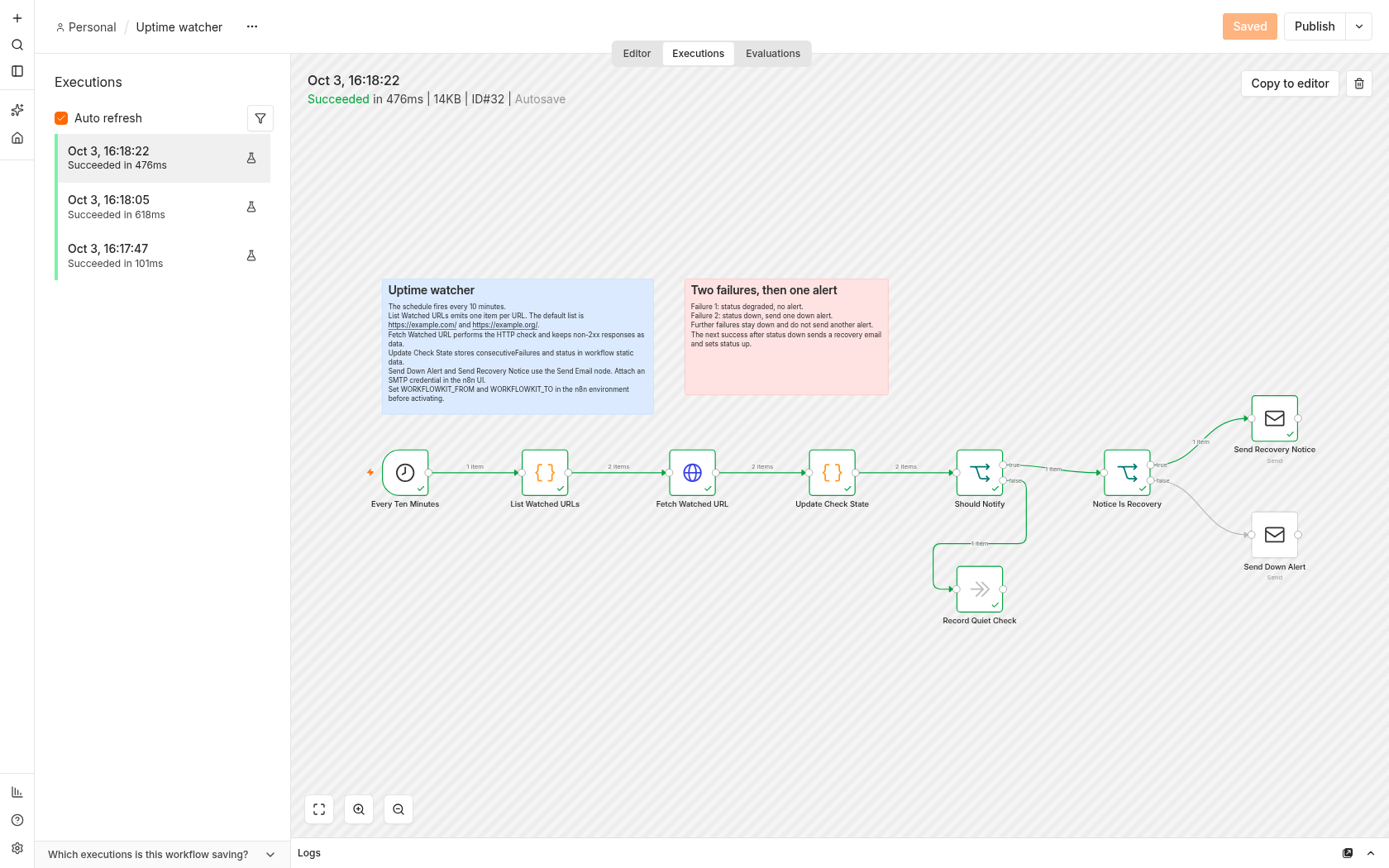The image size is (1389, 868).
Task: Expand 'Which executions is this workflow saving?'
Action: point(162,855)
